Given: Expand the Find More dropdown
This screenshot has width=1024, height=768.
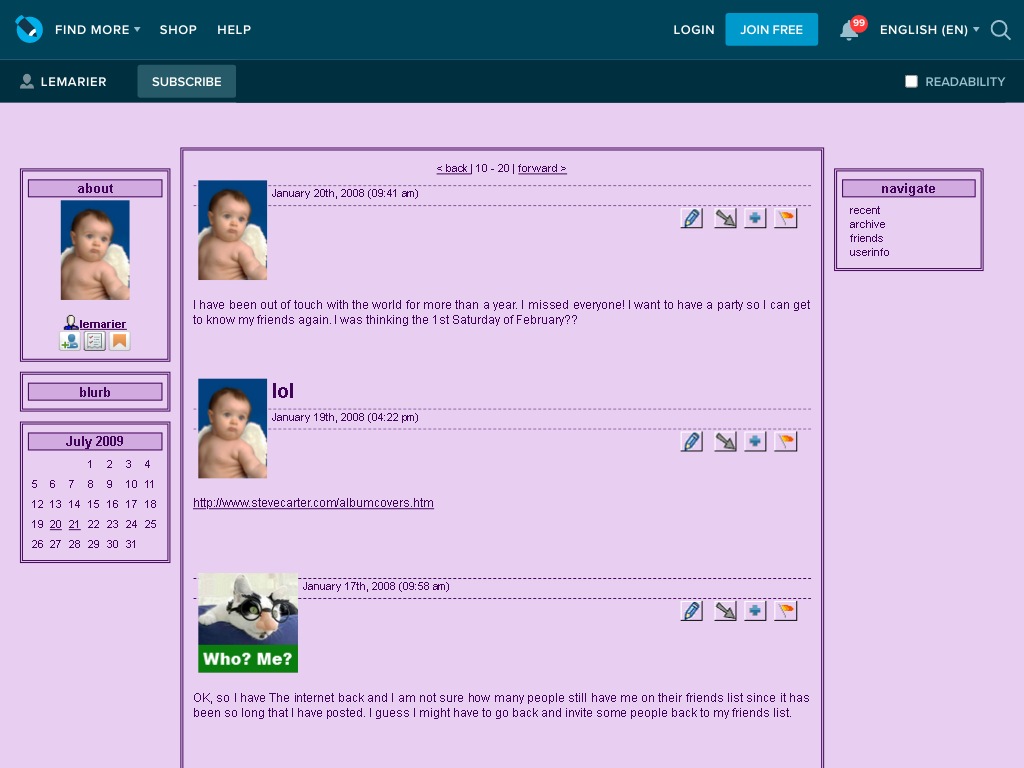Looking at the screenshot, I should pos(97,29).
